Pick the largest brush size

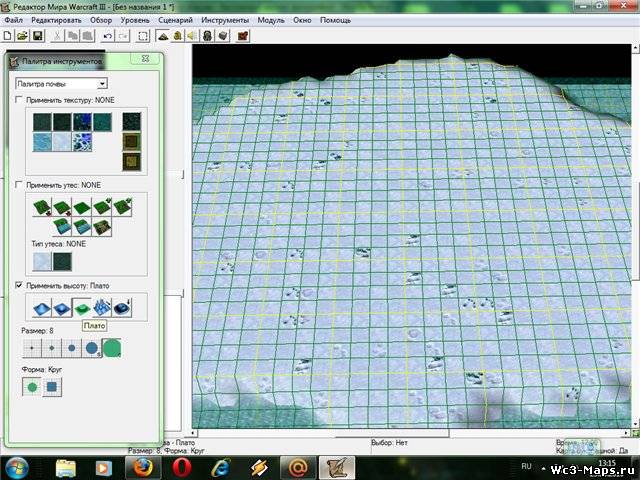(111, 350)
